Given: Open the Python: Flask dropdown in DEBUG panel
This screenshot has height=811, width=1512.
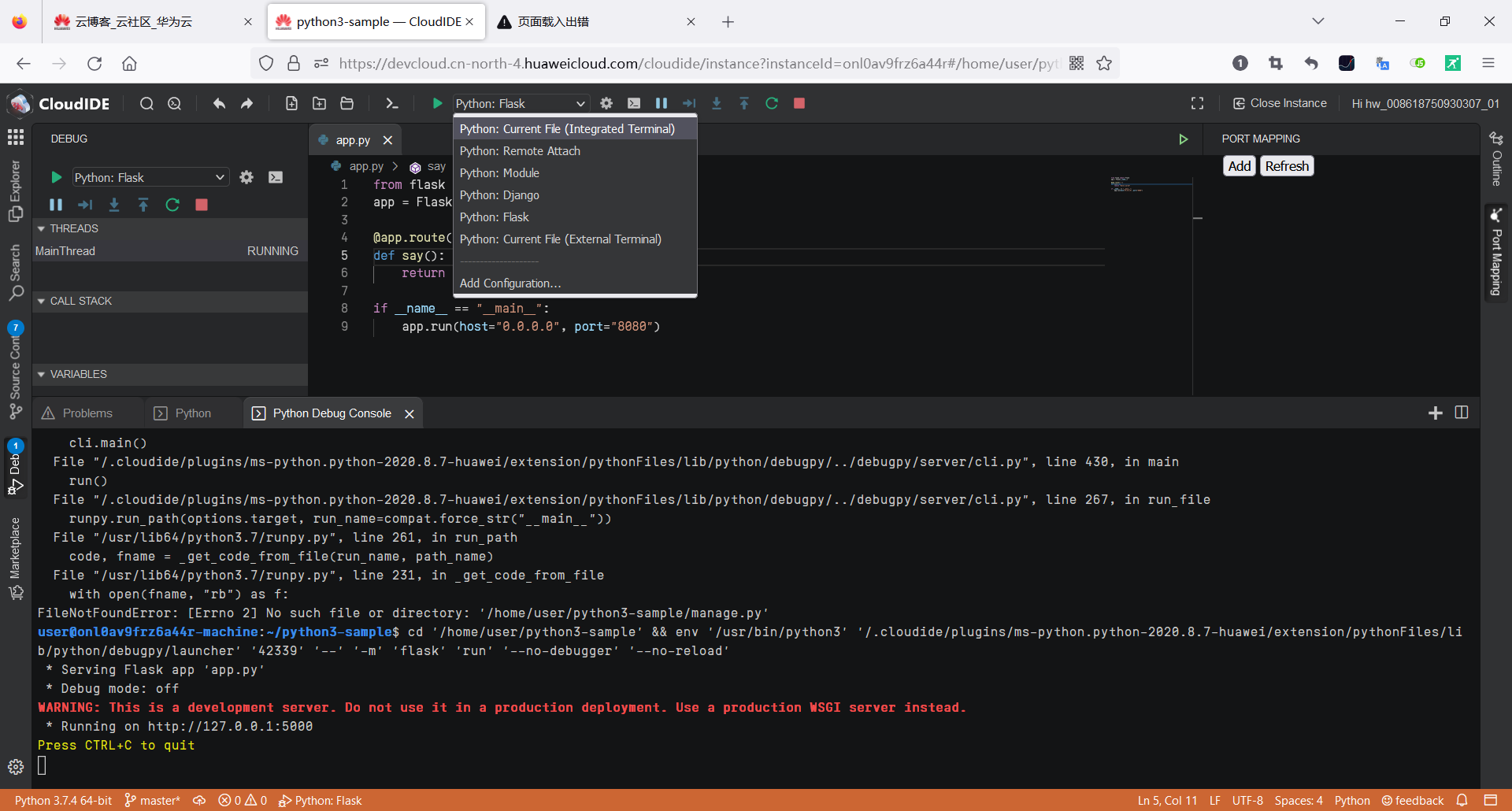Looking at the screenshot, I should pyautogui.click(x=150, y=177).
